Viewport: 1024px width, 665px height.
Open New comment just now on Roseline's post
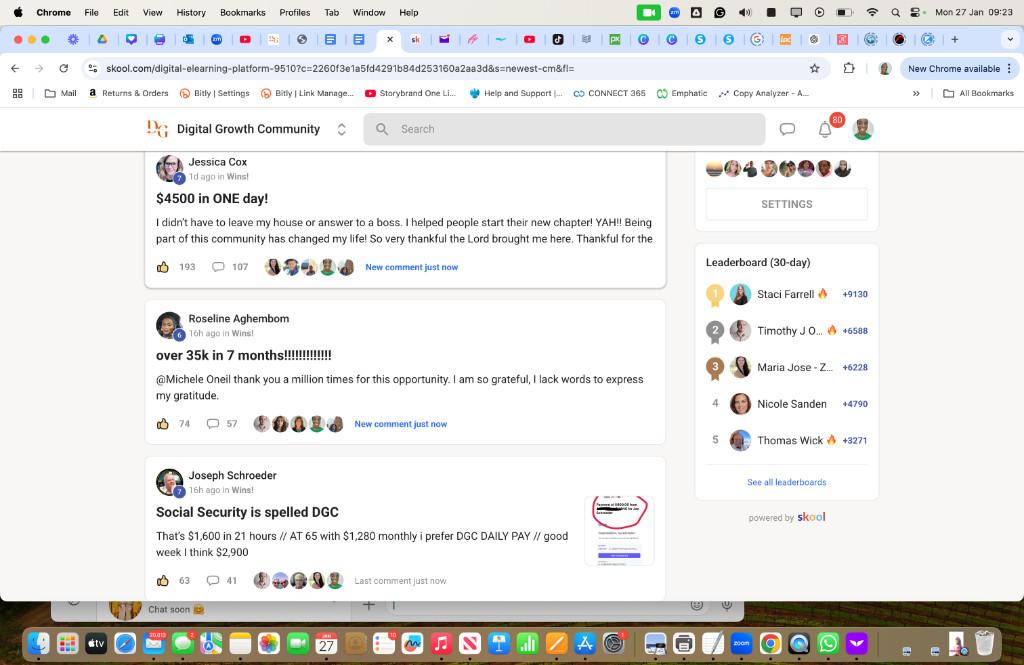[400, 424]
